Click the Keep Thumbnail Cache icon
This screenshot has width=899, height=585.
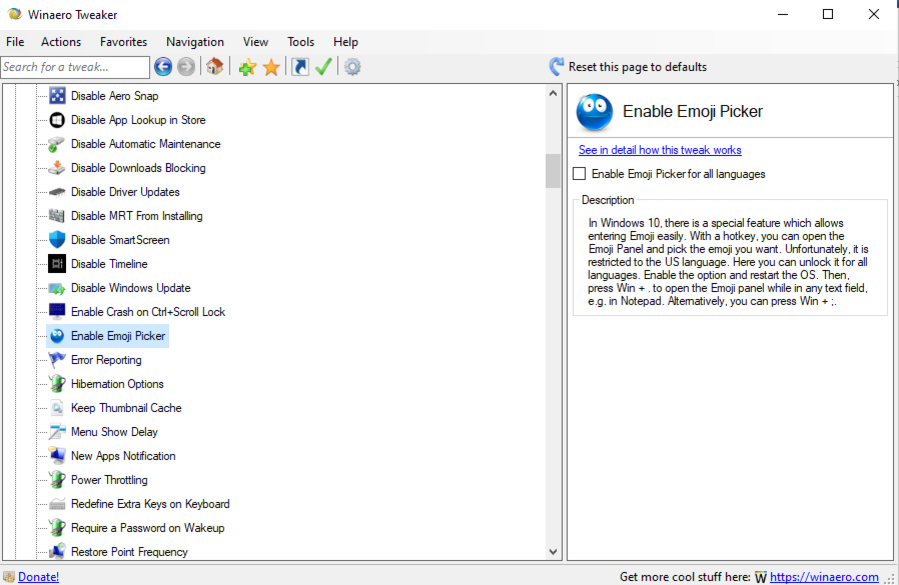[x=57, y=408]
